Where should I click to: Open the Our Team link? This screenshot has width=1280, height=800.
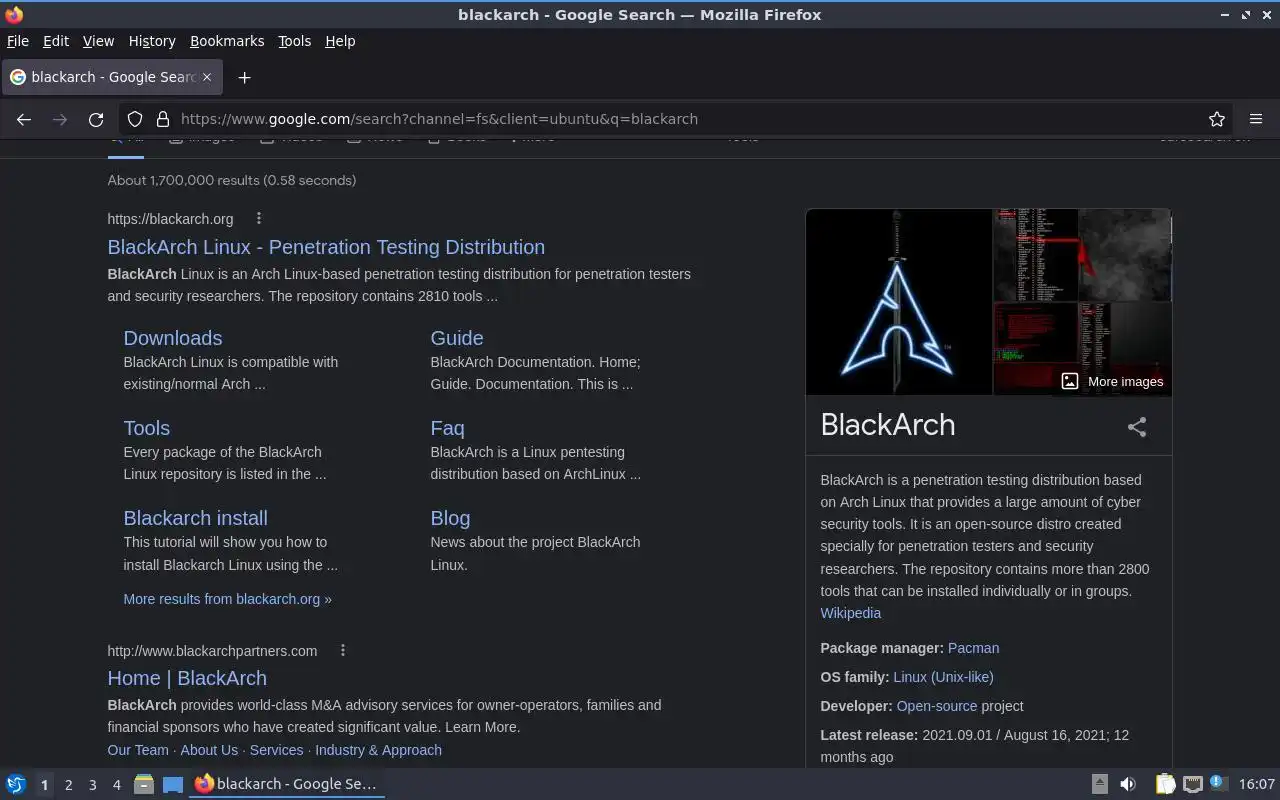point(138,750)
